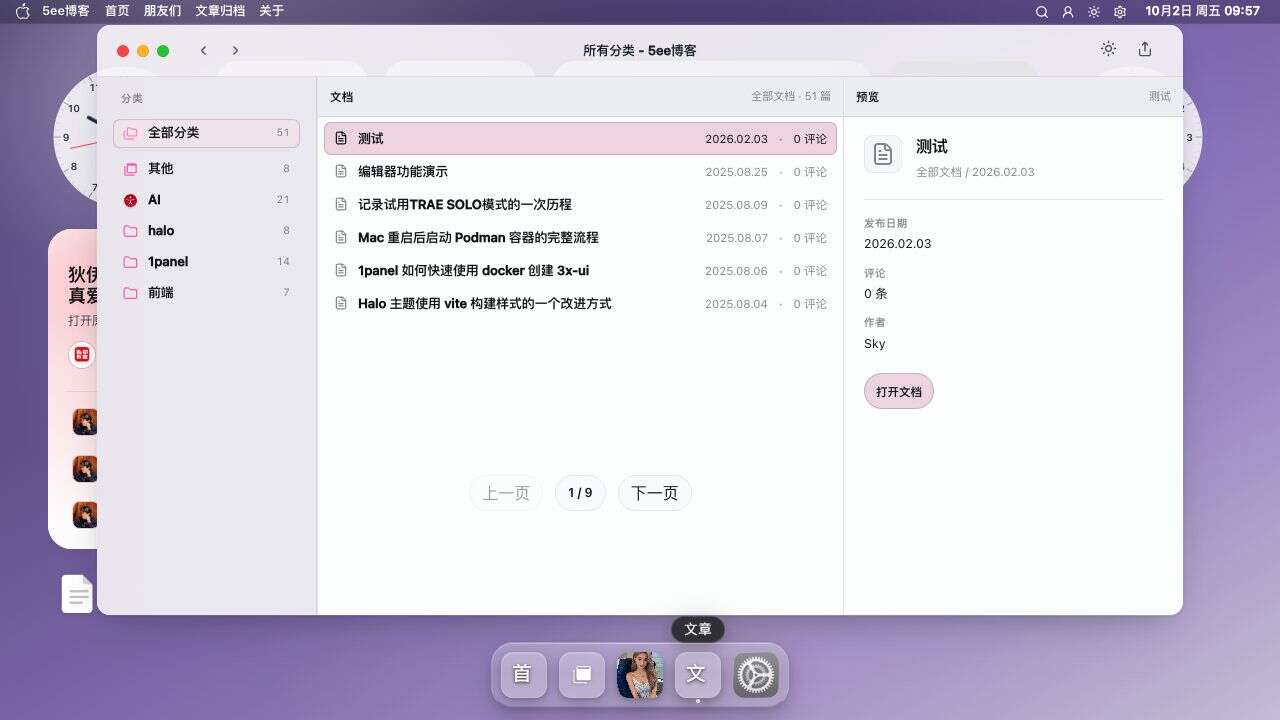Click the 下一页 next page button
Image resolution: width=1280 pixels, height=720 pixels.
(x=655, y=493)
